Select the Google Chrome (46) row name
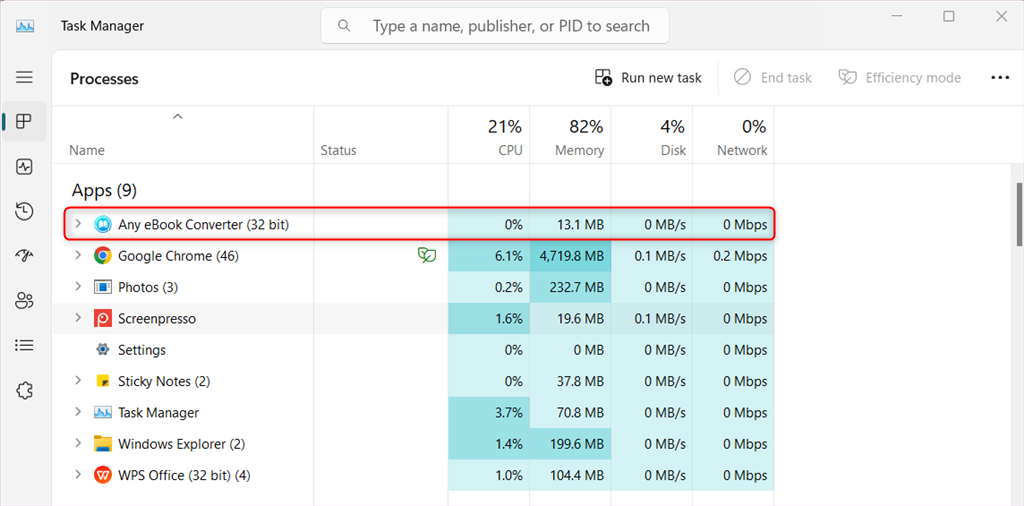This screenshot has height=506, width=1024. [x=178, y=256]
